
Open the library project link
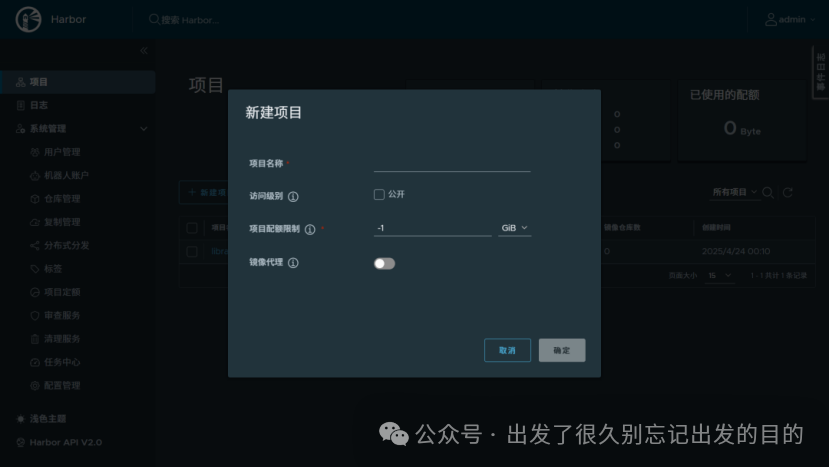coord(220,252)
